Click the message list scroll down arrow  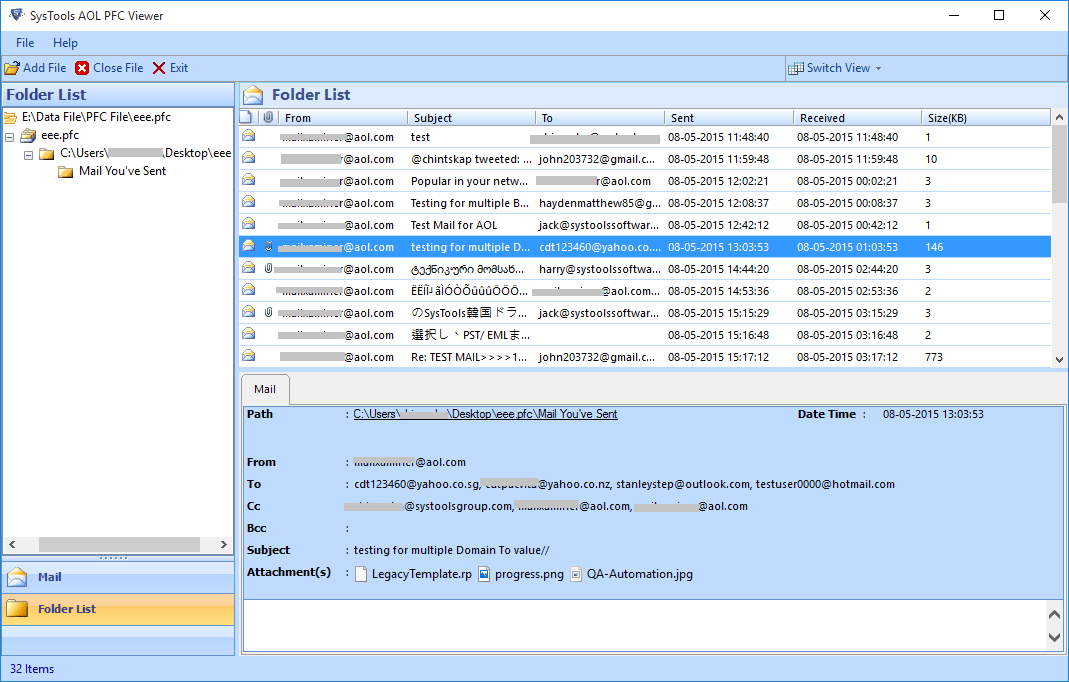(1059, 359)
